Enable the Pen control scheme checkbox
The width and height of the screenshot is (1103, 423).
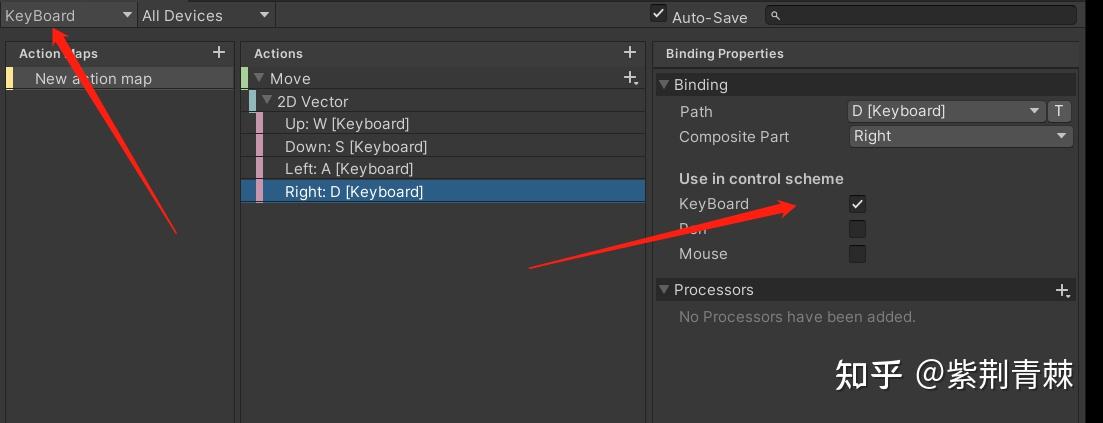pyautogui.click(x=857, y=229)
